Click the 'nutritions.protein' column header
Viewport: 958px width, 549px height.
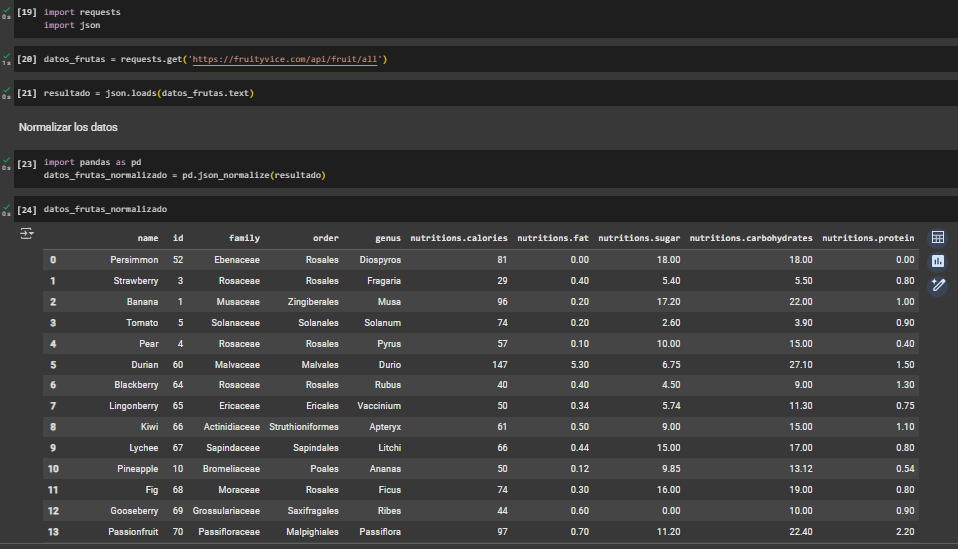pyautogui.click(x=868, y=238)
